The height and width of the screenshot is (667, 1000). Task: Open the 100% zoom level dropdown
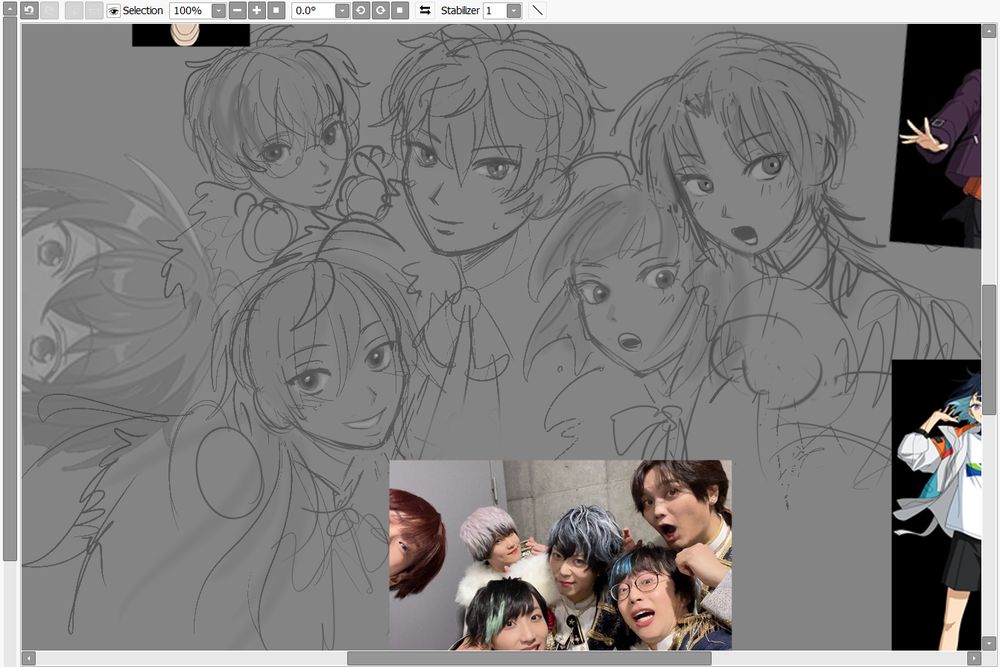pos(218,11)
